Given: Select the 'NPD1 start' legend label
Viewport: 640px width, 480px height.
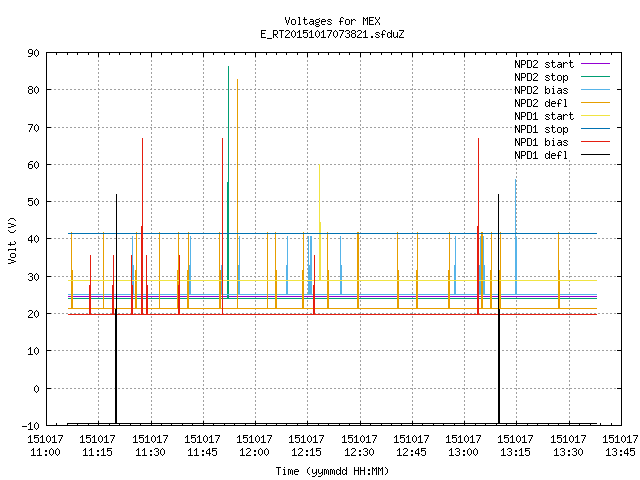Looking at the screenshot, I should click(544, 116).
